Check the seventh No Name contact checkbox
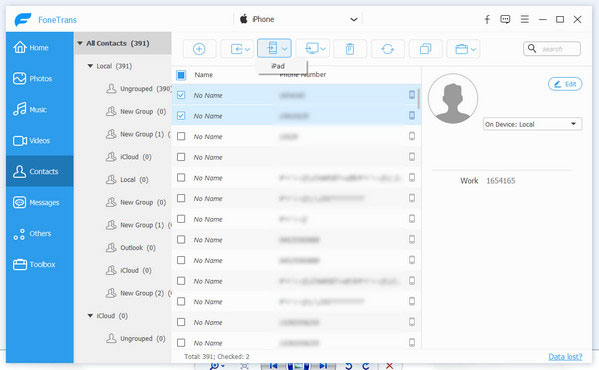 181,219
